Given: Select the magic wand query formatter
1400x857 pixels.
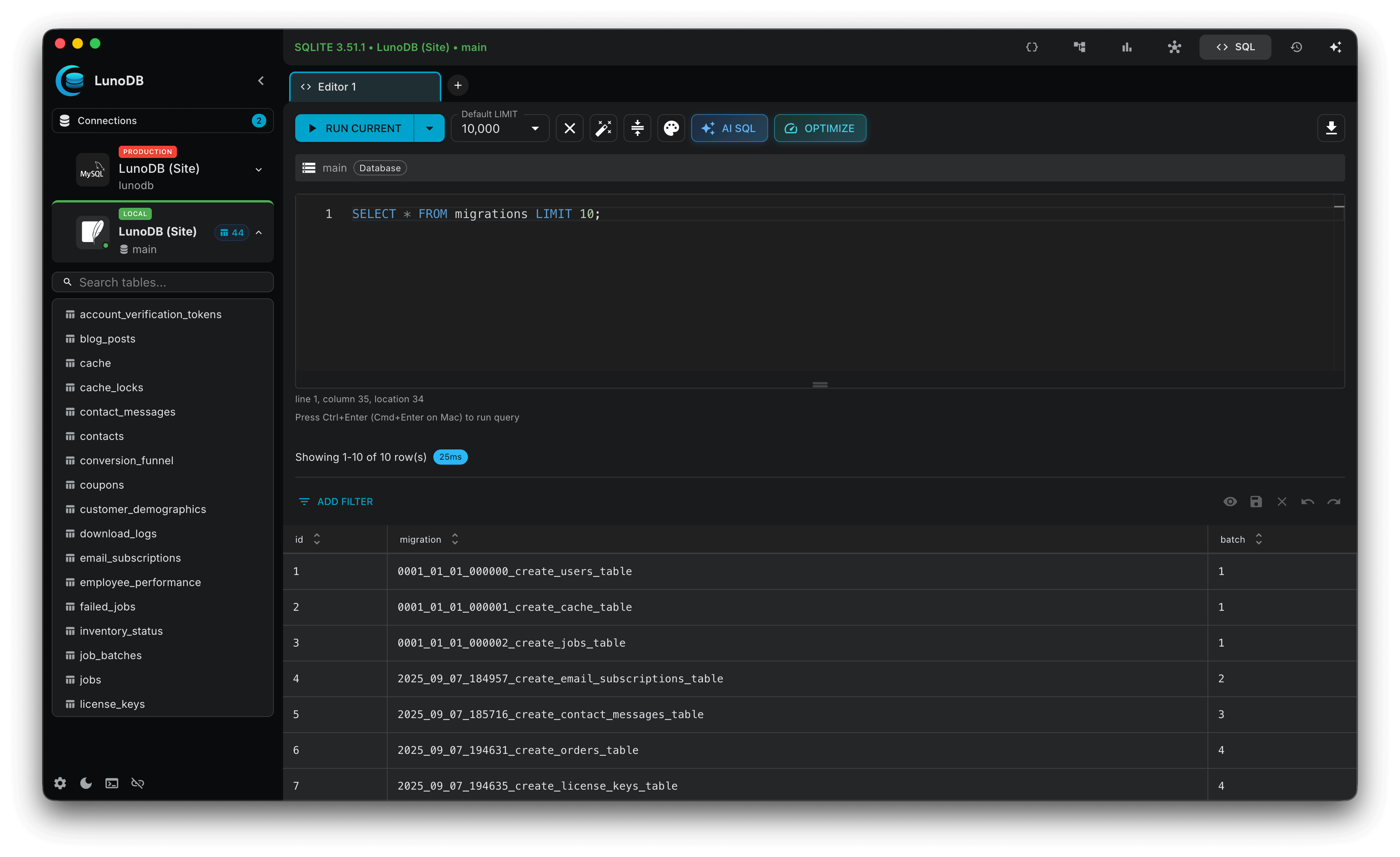Looking at the screenshot, I should (603, 128).
